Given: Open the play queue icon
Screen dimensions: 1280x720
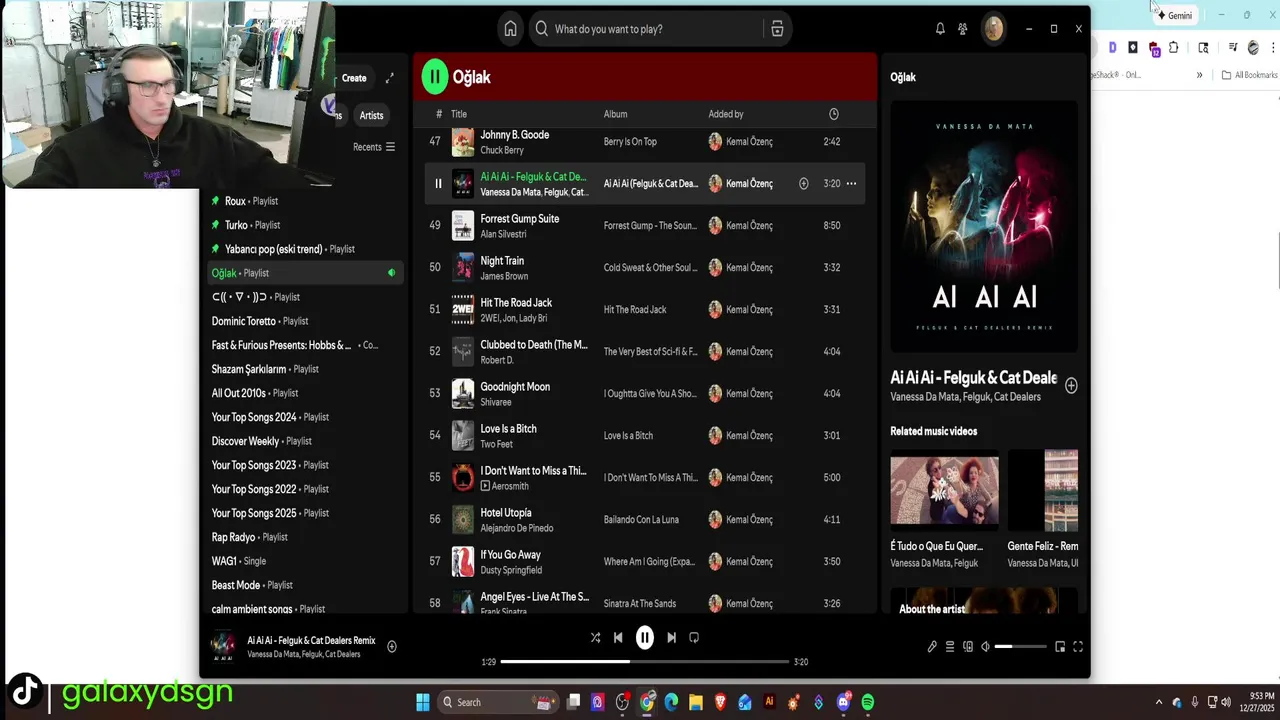Looking at the screenshot, I should pos(950,647).
